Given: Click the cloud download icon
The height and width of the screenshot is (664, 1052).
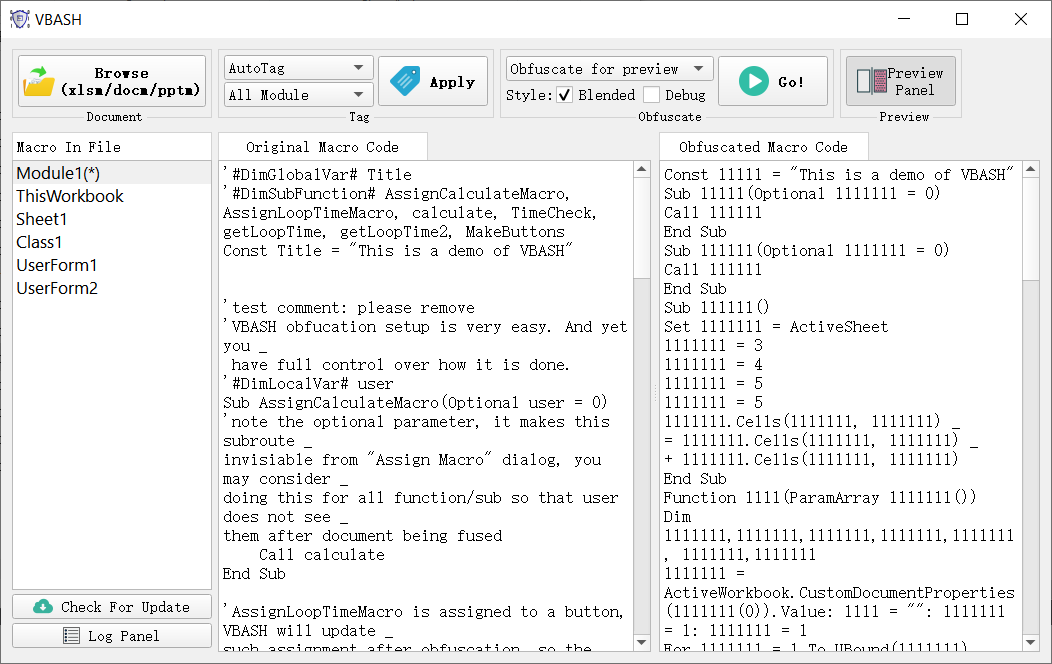Looking at the screenshot, I should 43,606.
